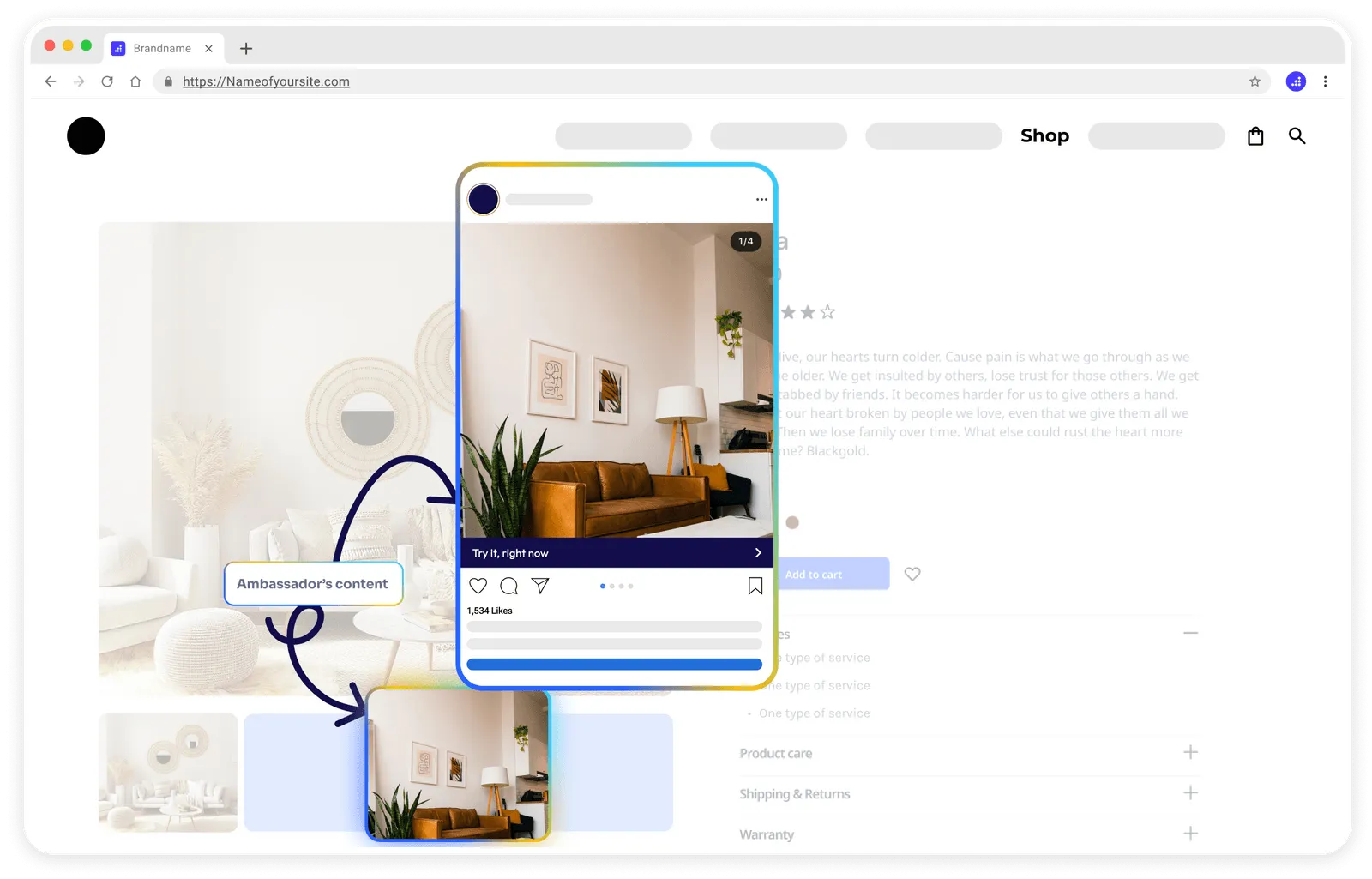Tap the Try it, right now banner
The width and height of the screenshot is (1372, 879).
(x=617, y=553)
